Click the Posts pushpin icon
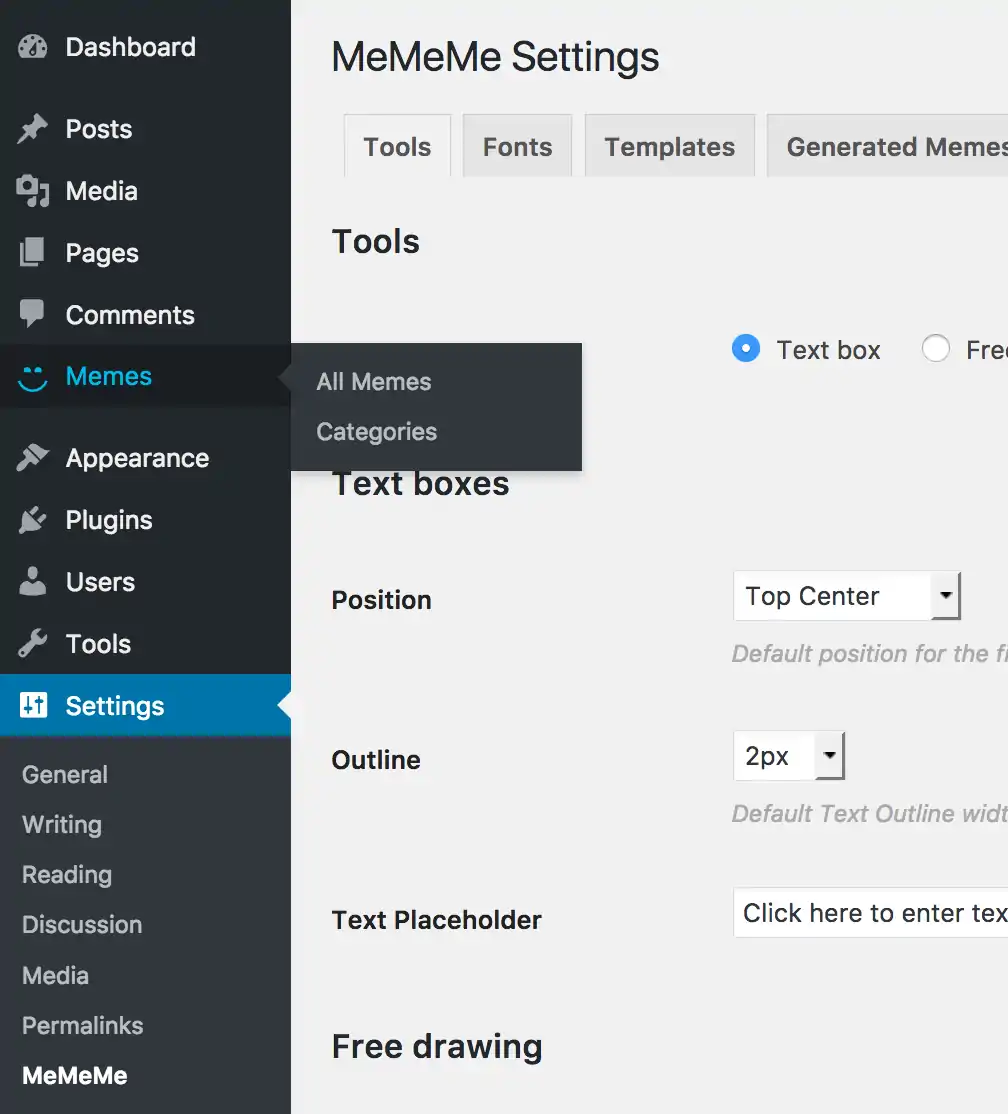This screenshot has width=1008, height=1114. pos(33,128)
